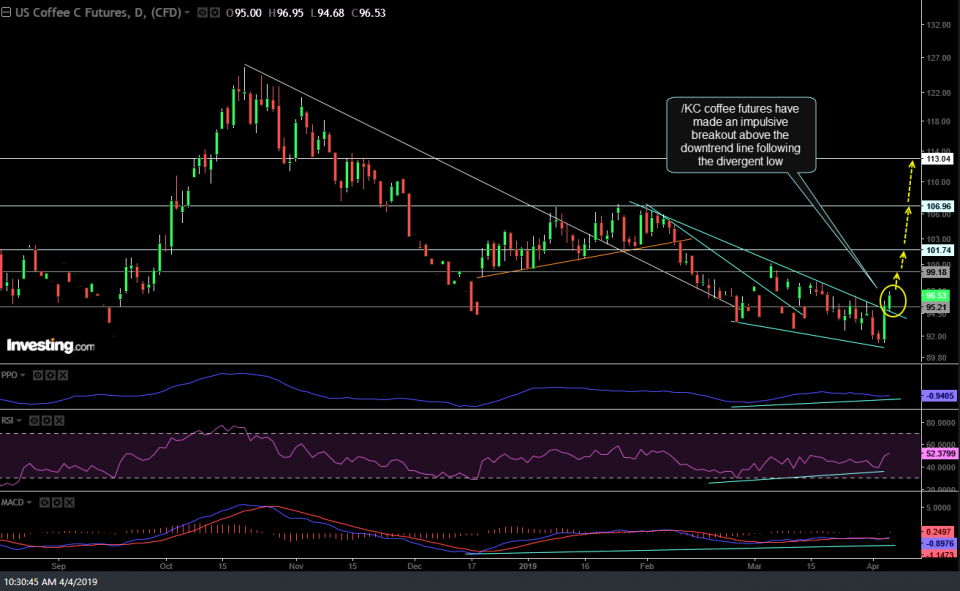Image resolution: width=960 pixels, height=591 pixels.
Task: Click the Investing.com logo
Action: (x=50, y=346)
